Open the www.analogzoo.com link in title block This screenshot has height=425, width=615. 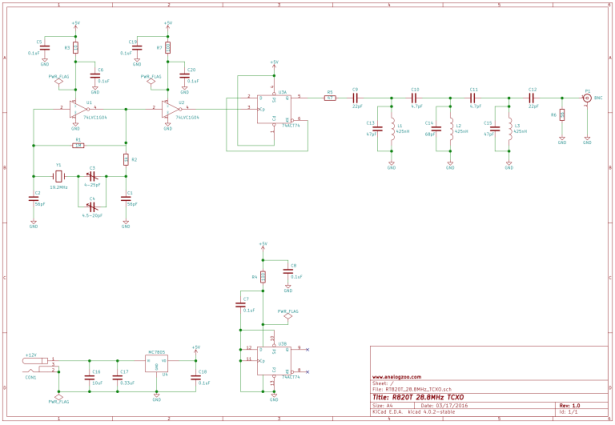click(x=397, y=377)
